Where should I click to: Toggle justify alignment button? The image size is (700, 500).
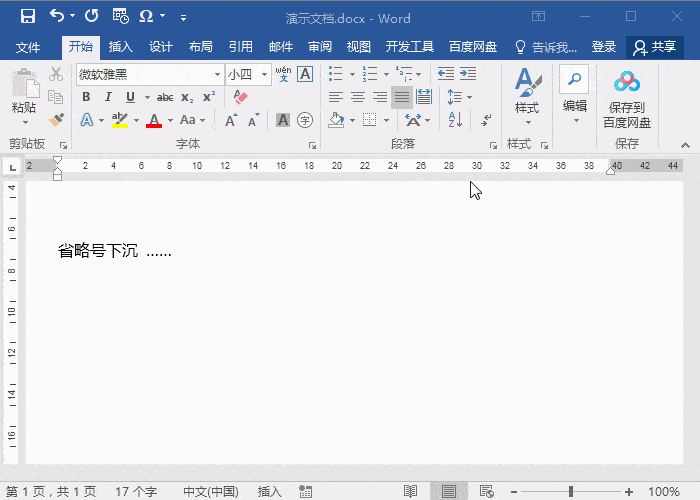(401, 97)
